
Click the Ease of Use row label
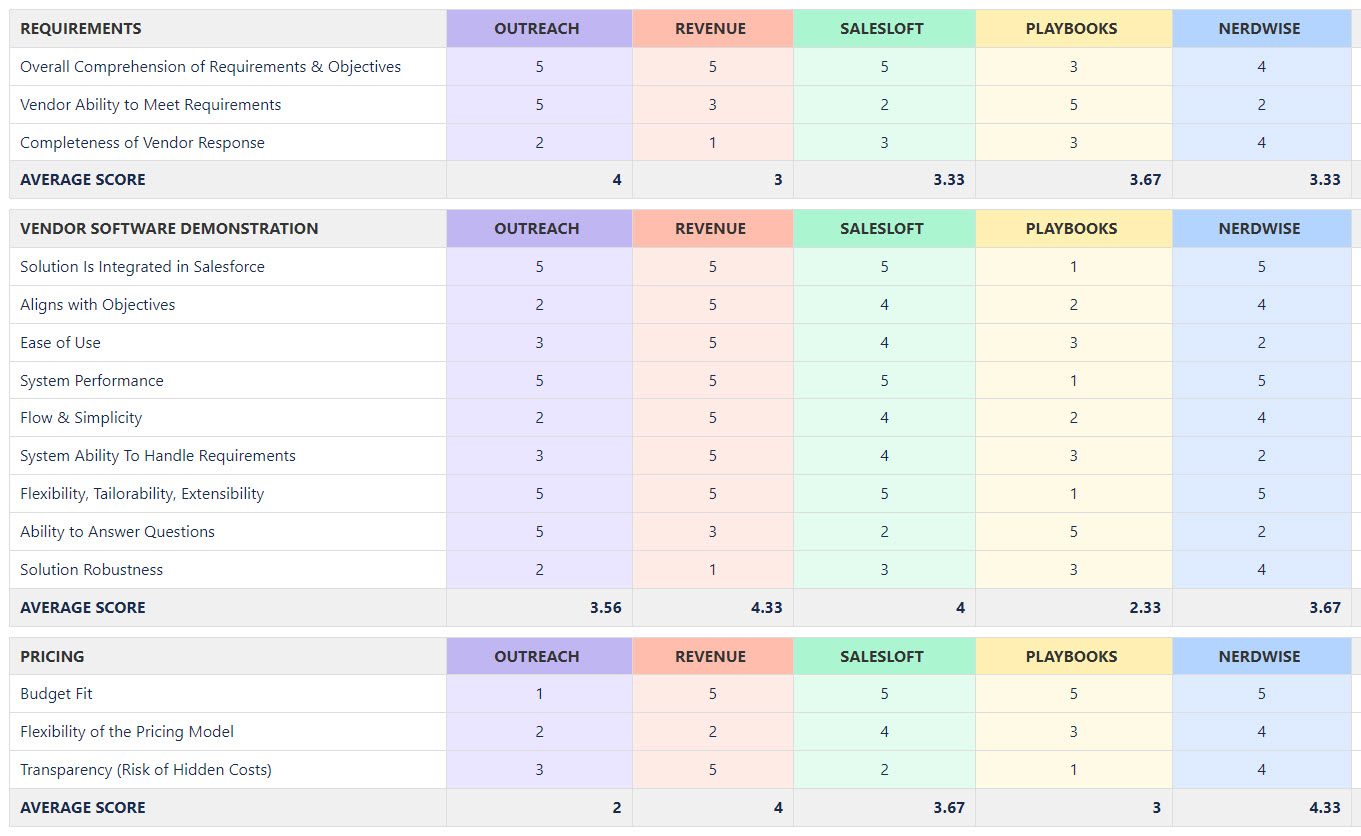(x=60, y=343)
